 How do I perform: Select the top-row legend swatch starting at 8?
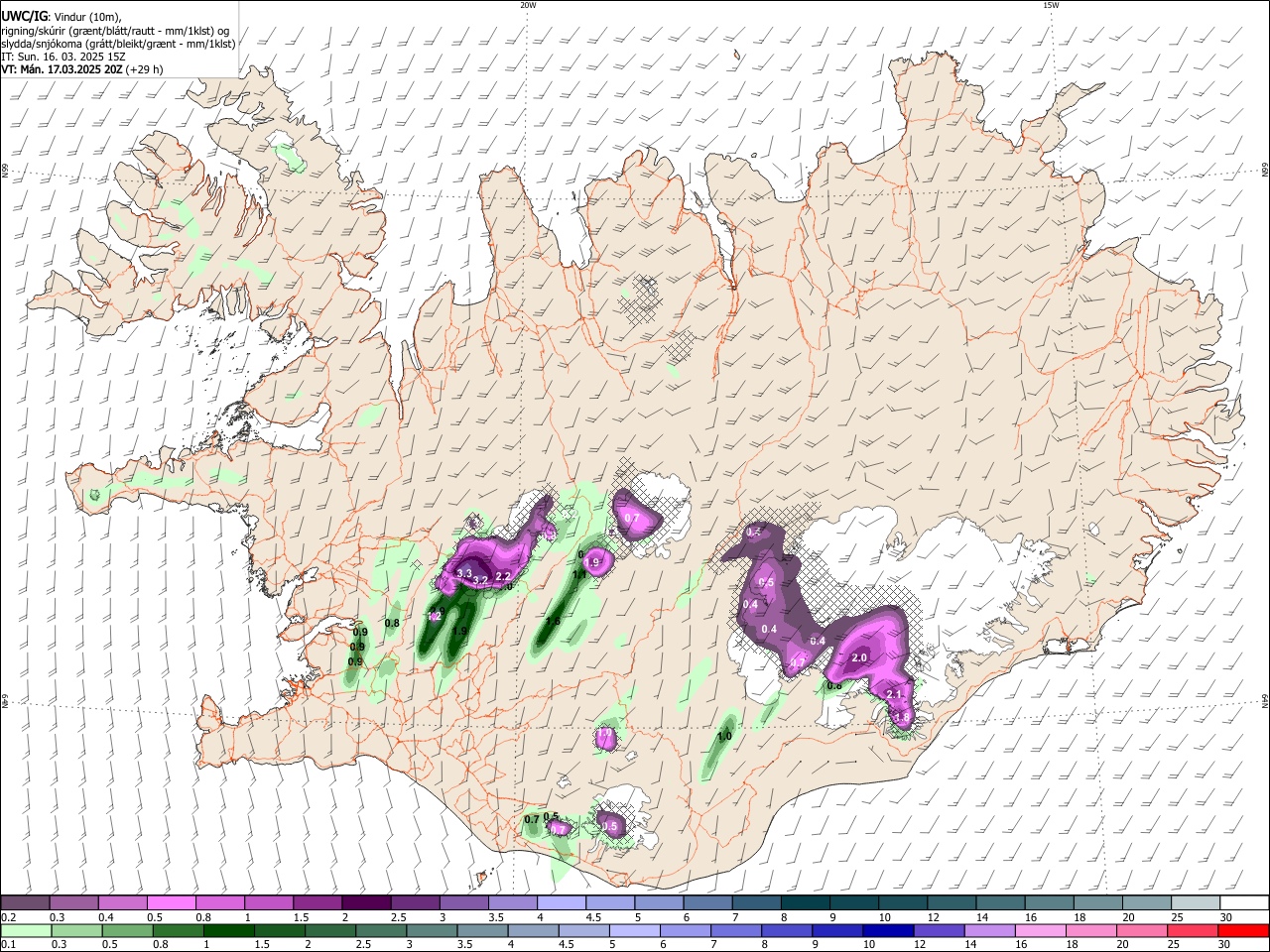tap(804, 902)
